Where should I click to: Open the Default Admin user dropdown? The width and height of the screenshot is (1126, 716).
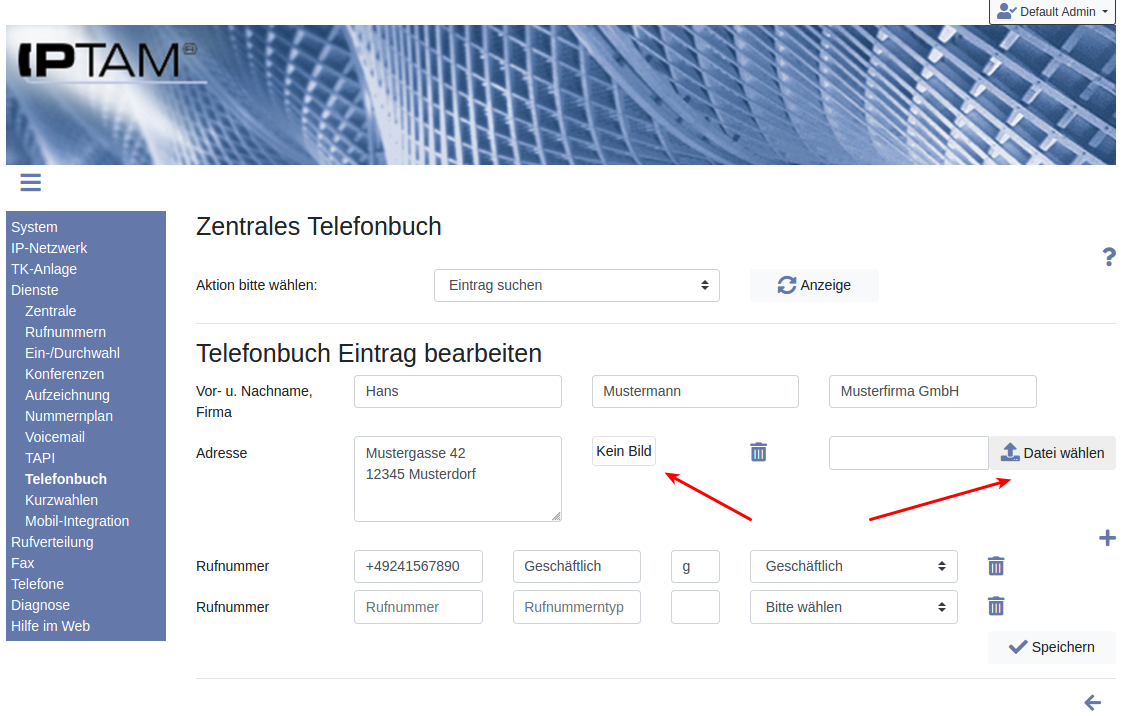(1052, 12)
